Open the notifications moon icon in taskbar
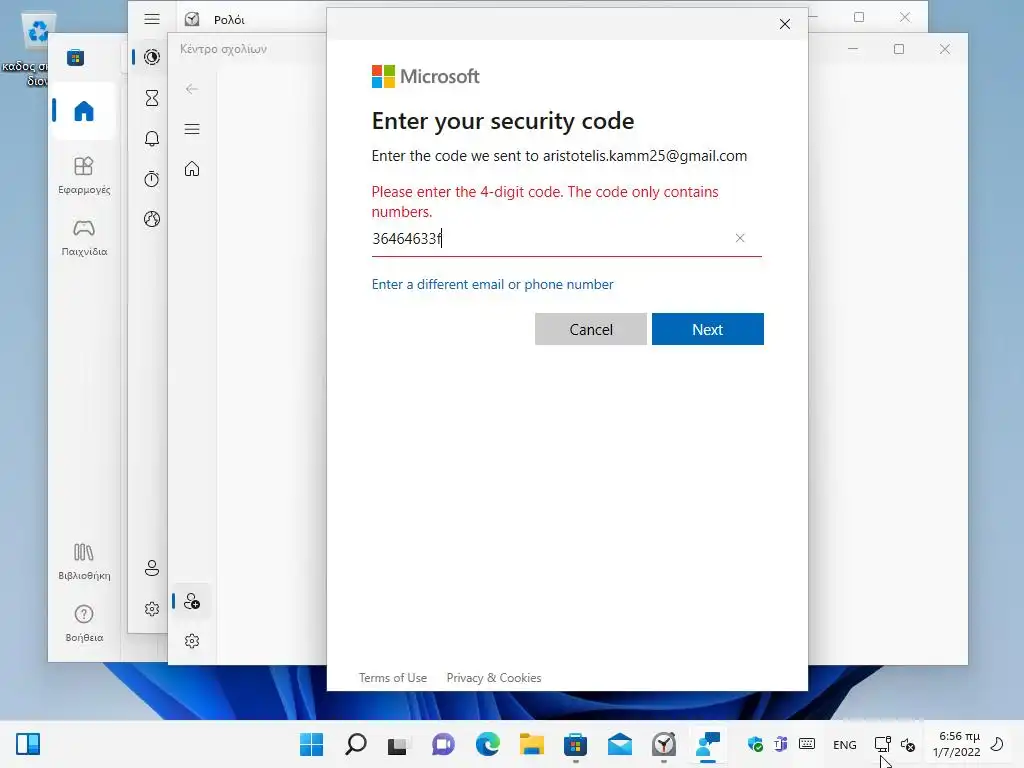 (x=997, y=743)
